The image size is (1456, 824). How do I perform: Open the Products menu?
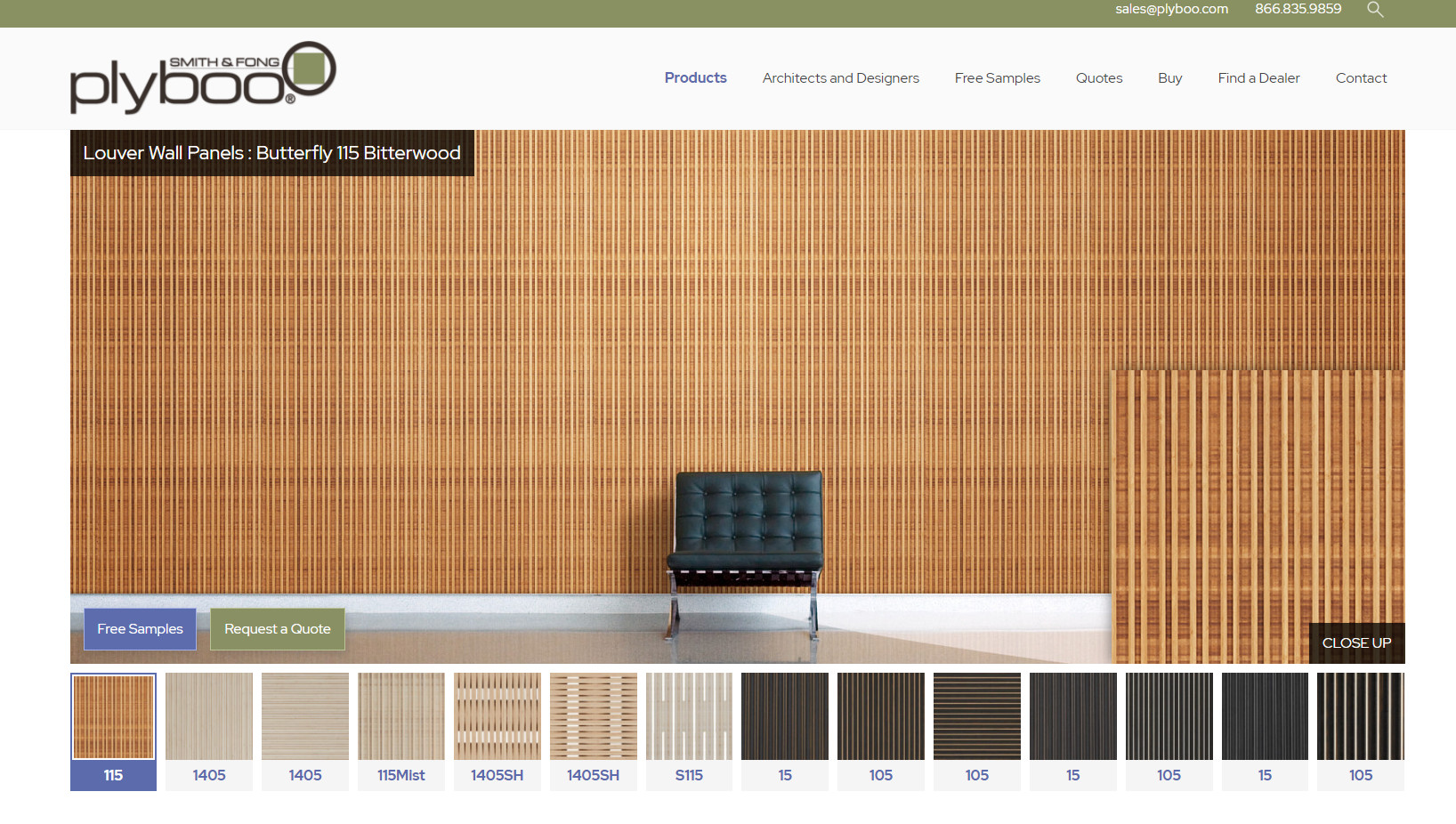pyautogui.click(x=695, y=78)
